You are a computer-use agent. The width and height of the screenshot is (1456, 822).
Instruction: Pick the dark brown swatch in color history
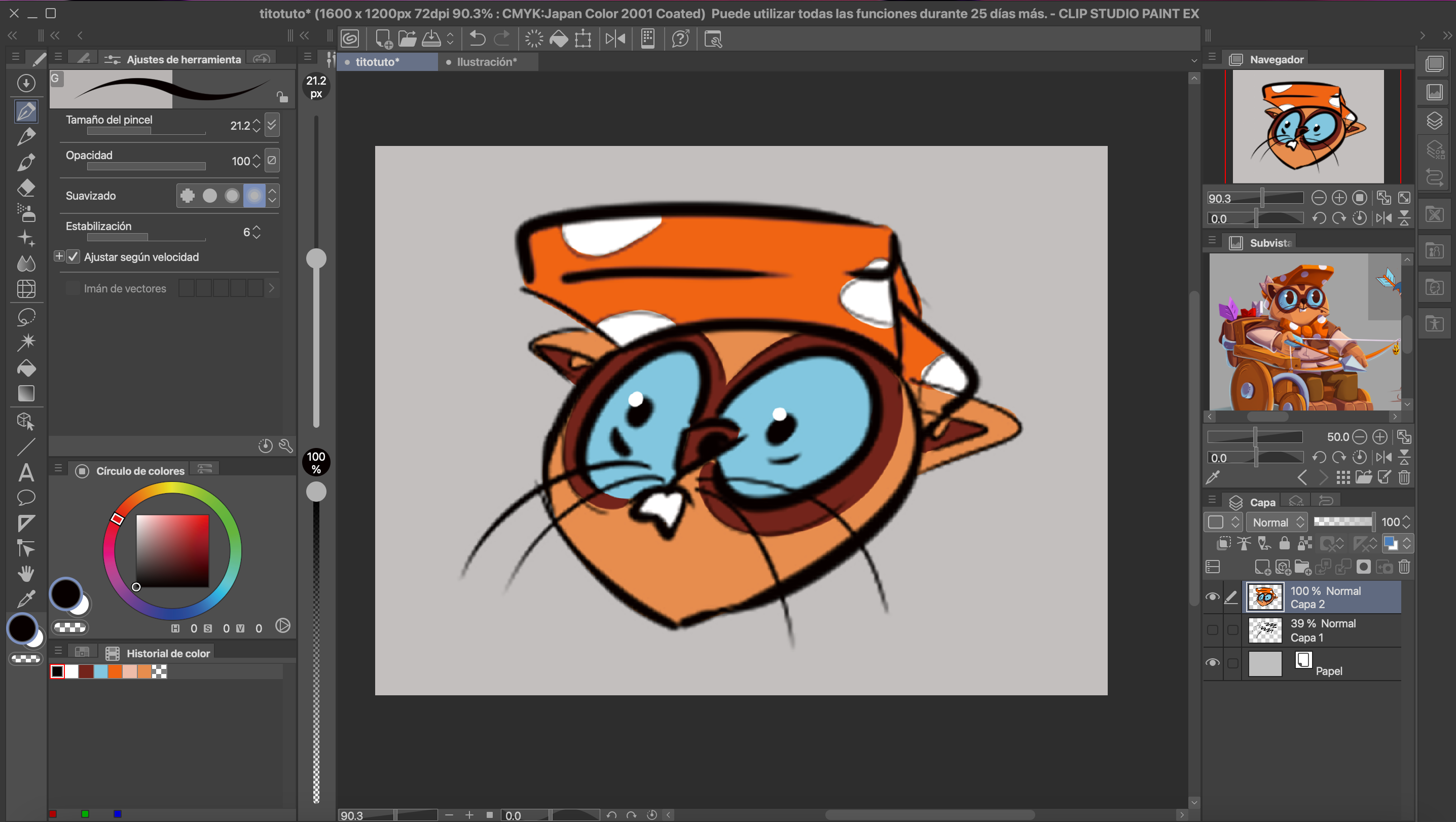click(86, 671)
